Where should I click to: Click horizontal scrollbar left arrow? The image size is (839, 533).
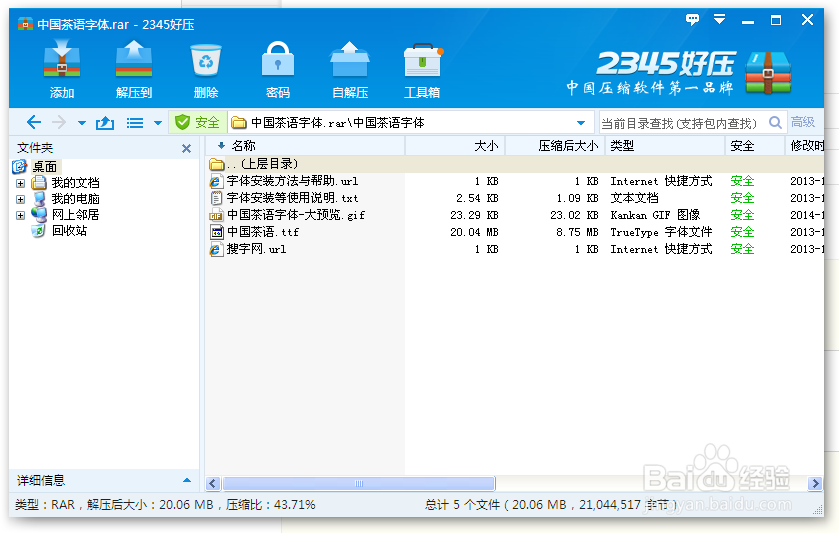pyautogui.click(x=213, y=484)
